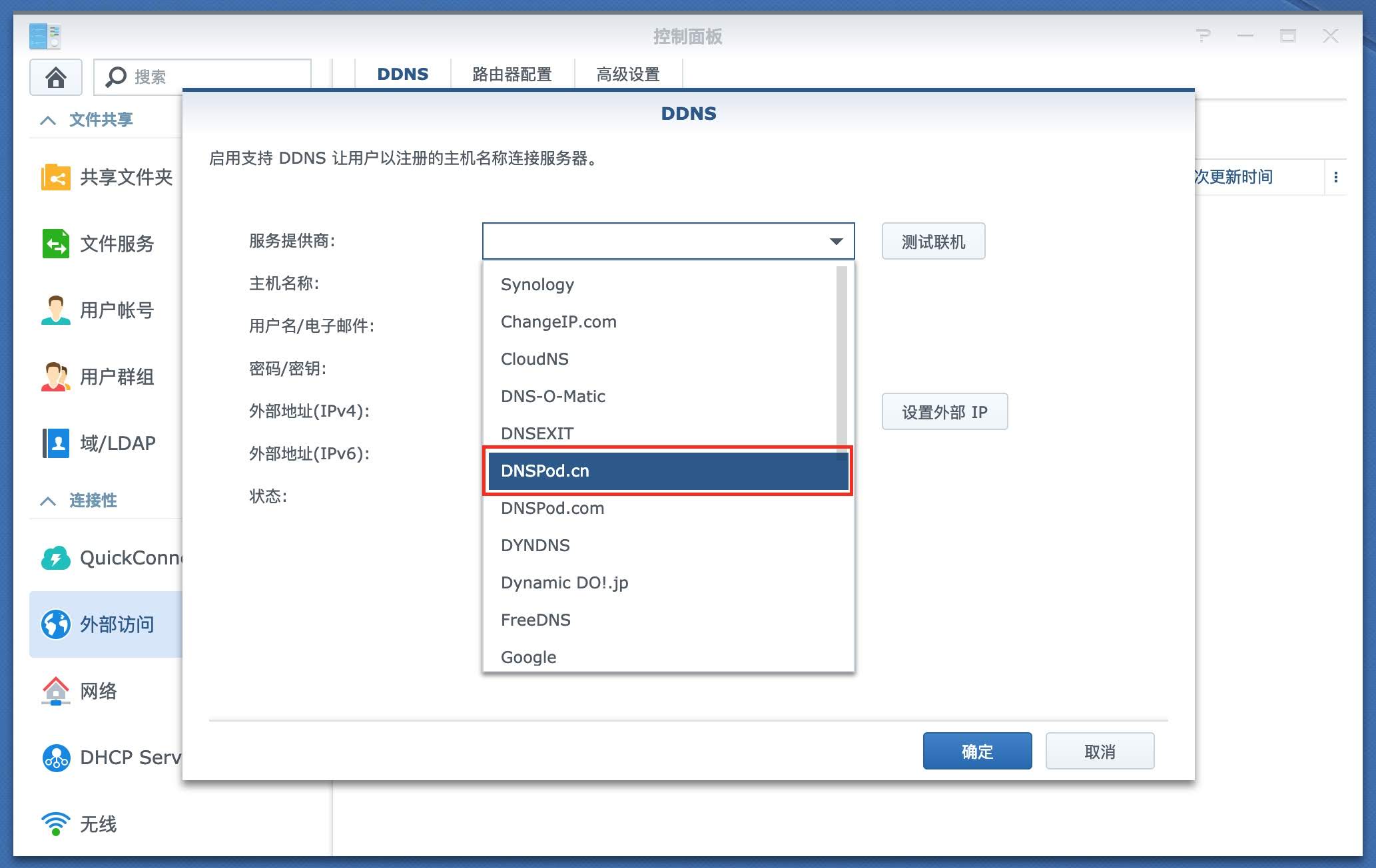Open the QuickConnect cloud icon
Image resolution: width=1376 pixels, height=868 pixels.
tap(56, 558)
